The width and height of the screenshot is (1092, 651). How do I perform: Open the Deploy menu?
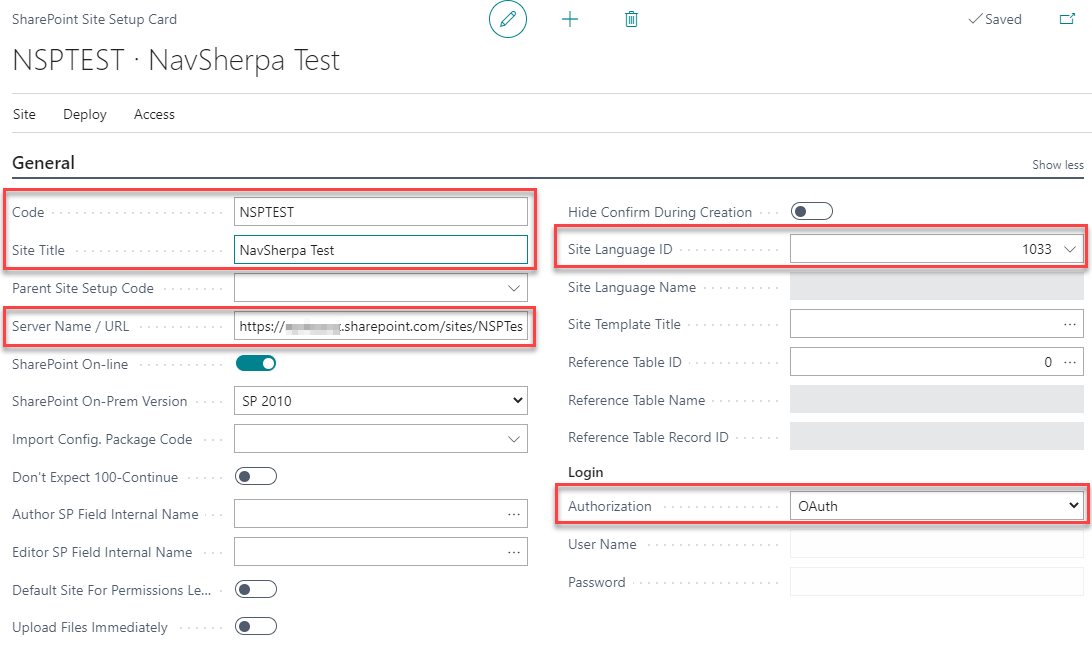(x=85, y=114)
